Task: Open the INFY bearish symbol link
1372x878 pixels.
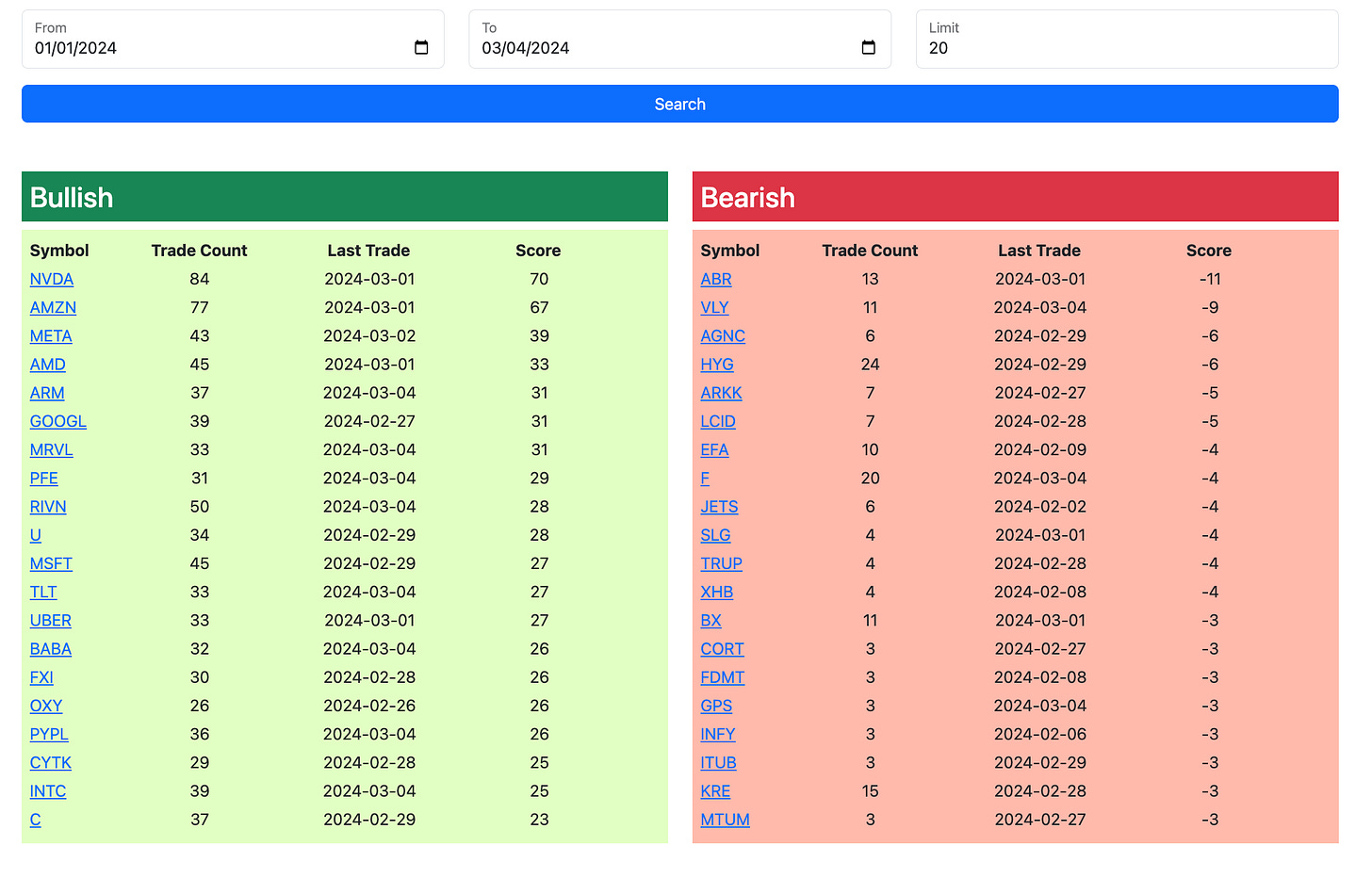Action: pos(718,734)
